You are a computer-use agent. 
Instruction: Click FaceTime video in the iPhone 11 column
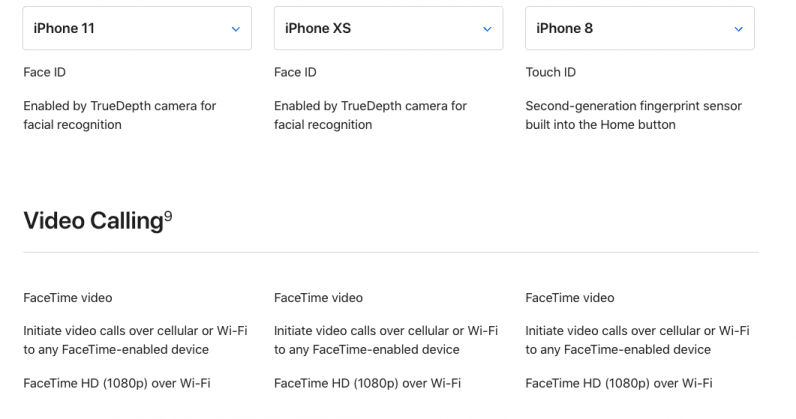(68, 298)
